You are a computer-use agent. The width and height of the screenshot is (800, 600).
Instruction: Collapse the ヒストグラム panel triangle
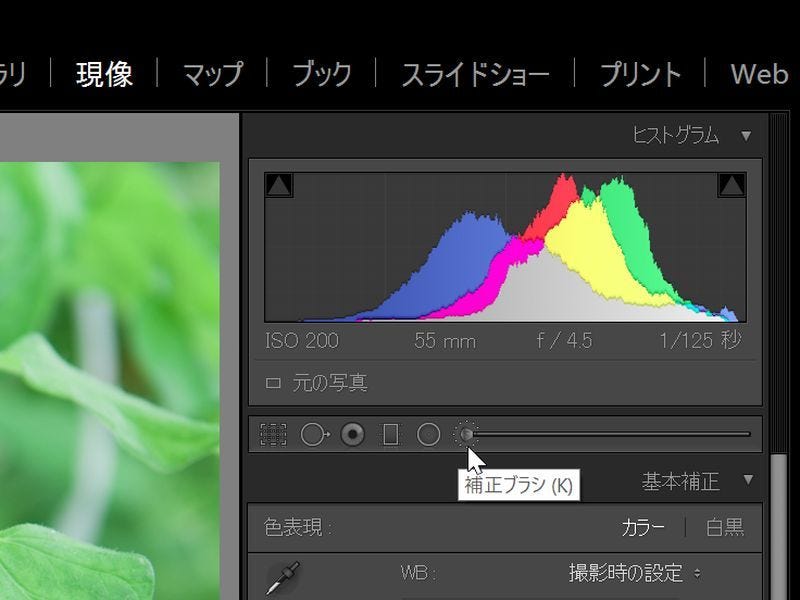point(746,136)
